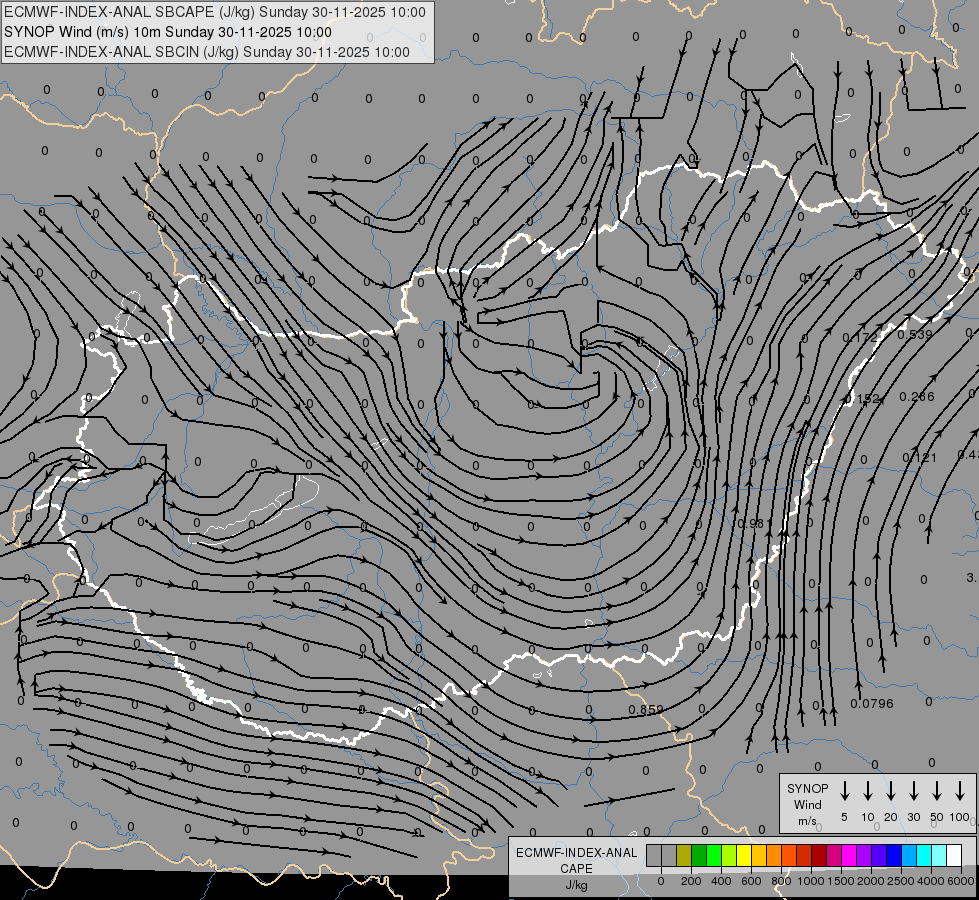This screenshot has height=900, width=979.
Task: Click the 0.121 value on the map
Action: [x=920, y=458]
